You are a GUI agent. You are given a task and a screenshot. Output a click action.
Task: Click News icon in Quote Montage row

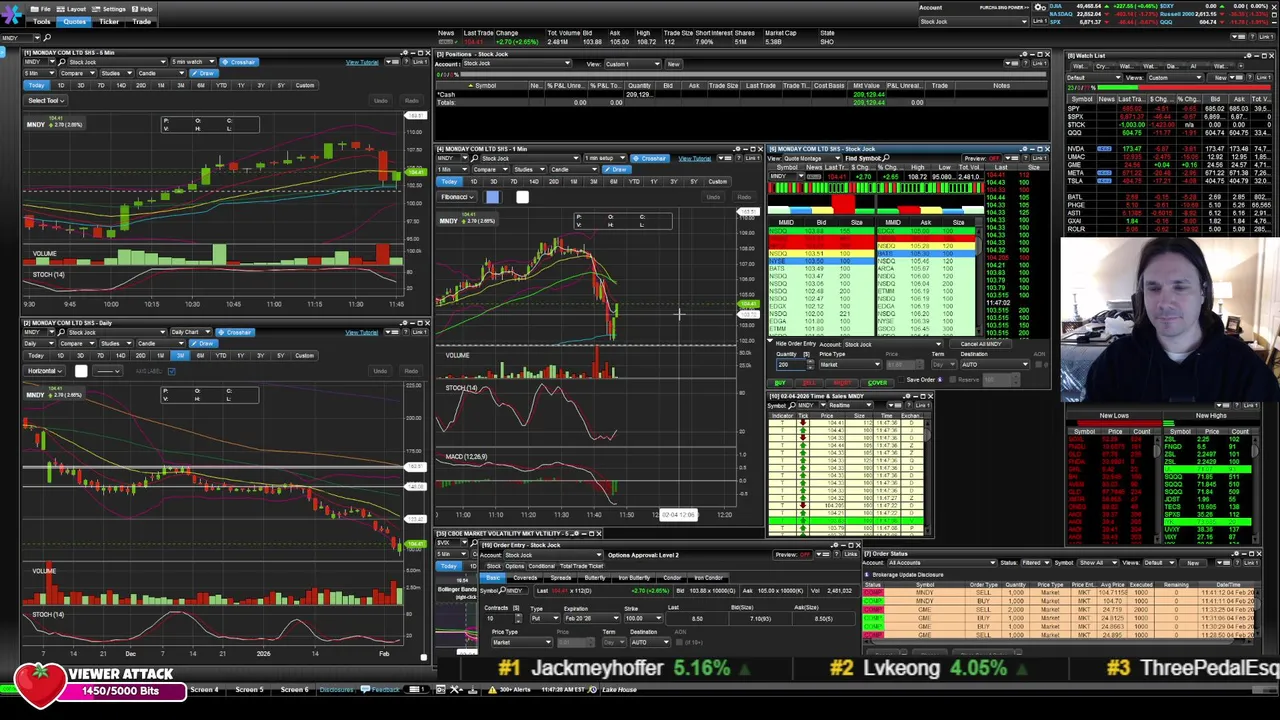pos(814,177)
